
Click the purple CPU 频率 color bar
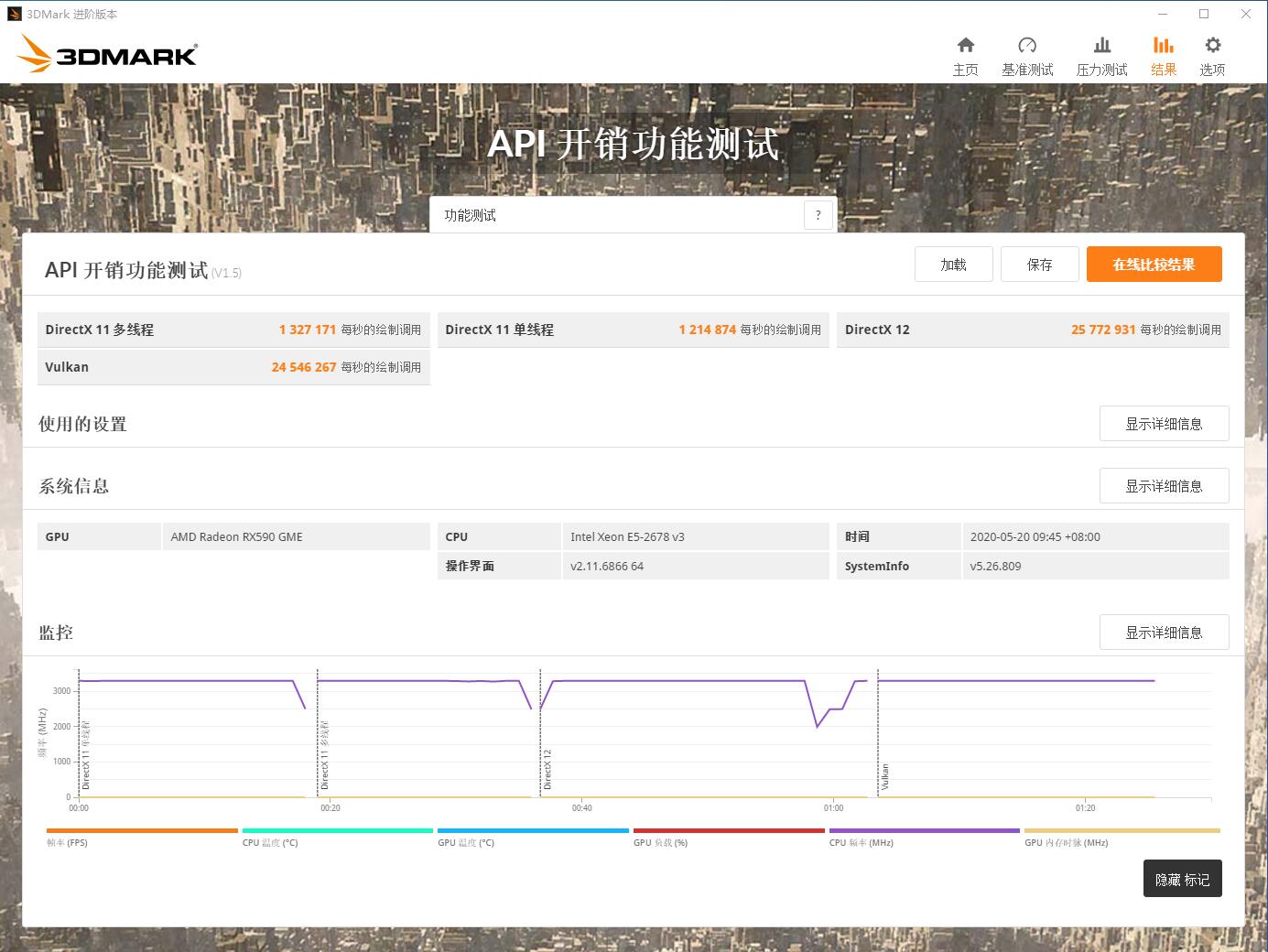pos(925,829)
